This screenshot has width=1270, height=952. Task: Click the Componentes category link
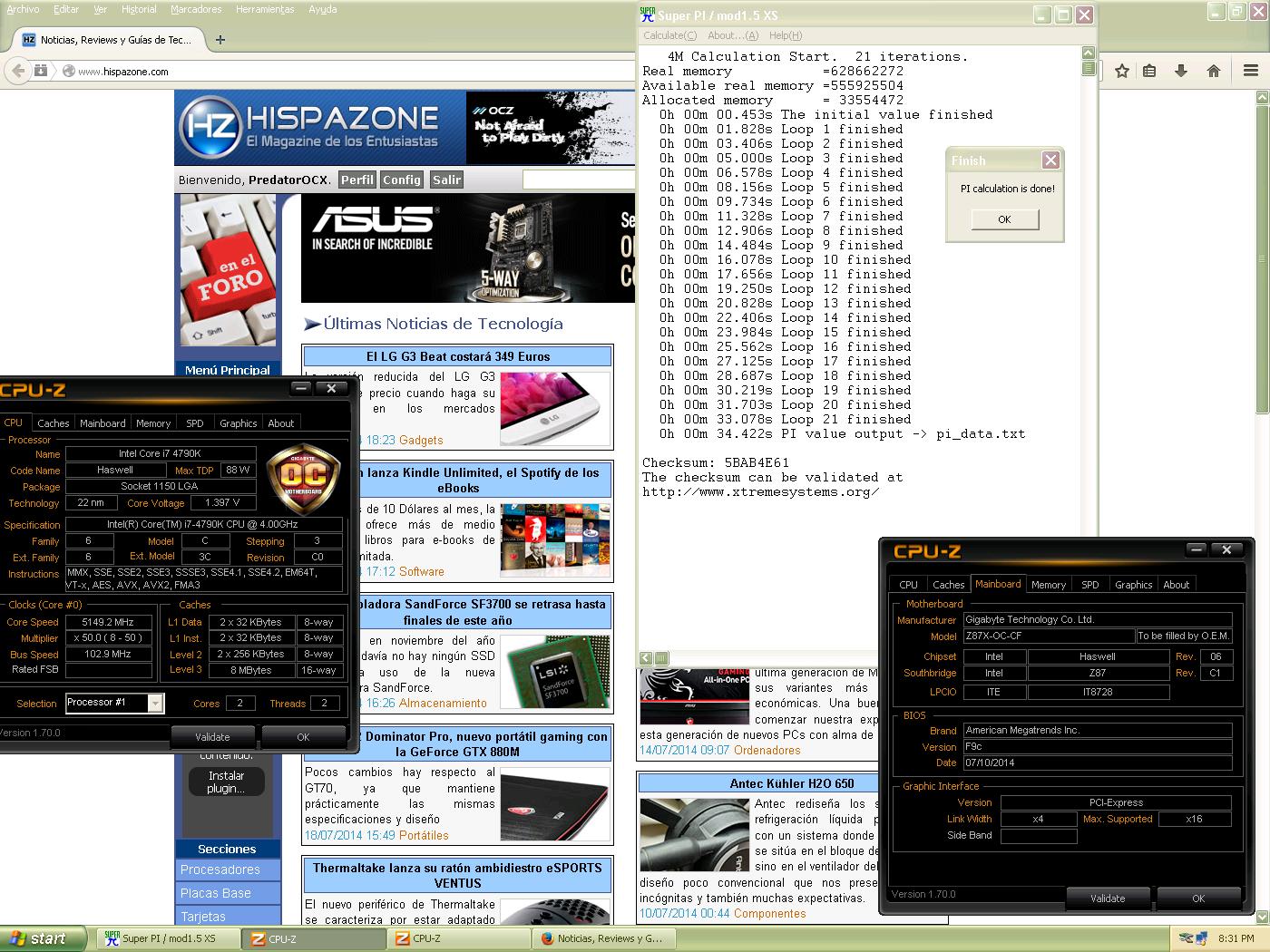click(x=770, y=913)
